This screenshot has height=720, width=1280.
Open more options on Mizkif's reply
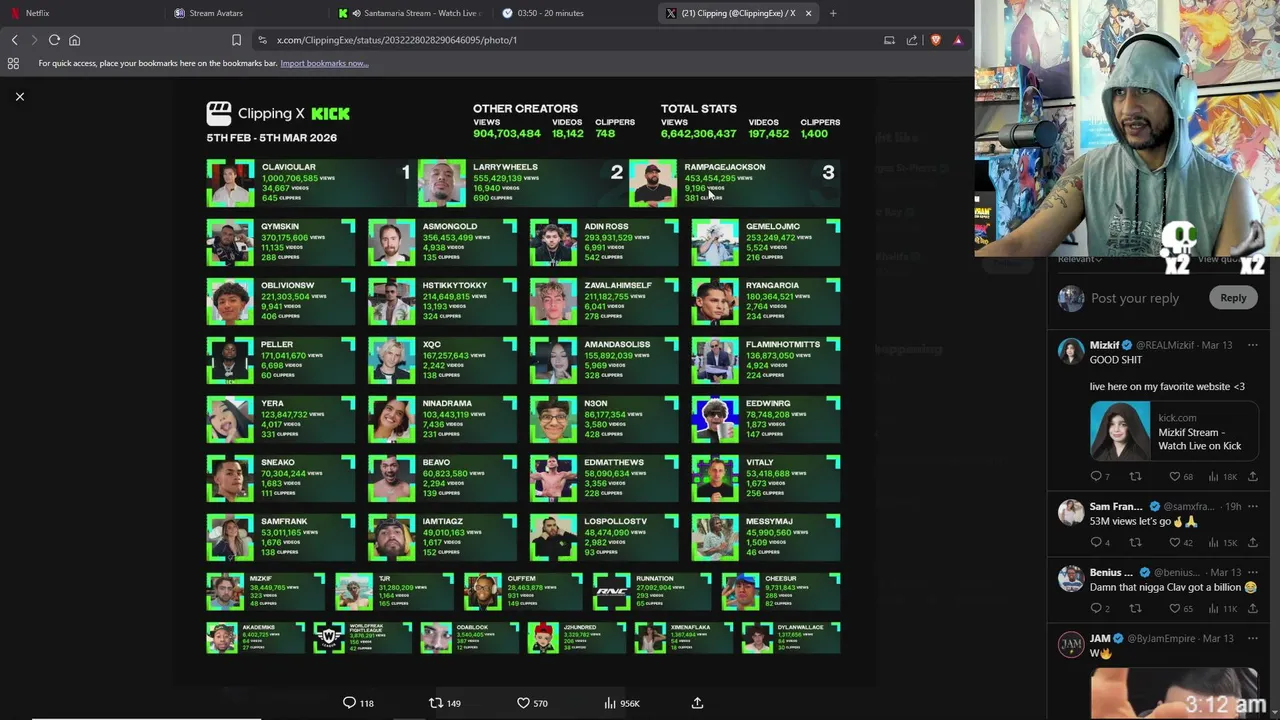[1252, 345]
